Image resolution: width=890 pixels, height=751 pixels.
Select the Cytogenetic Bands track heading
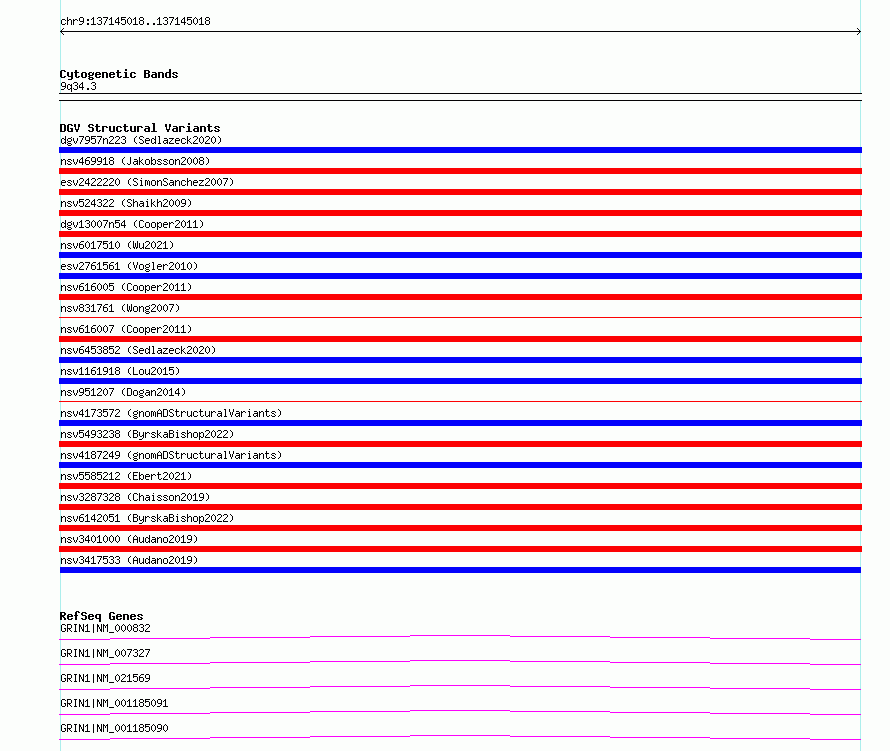pyautogui.click(x=119, y=74)
